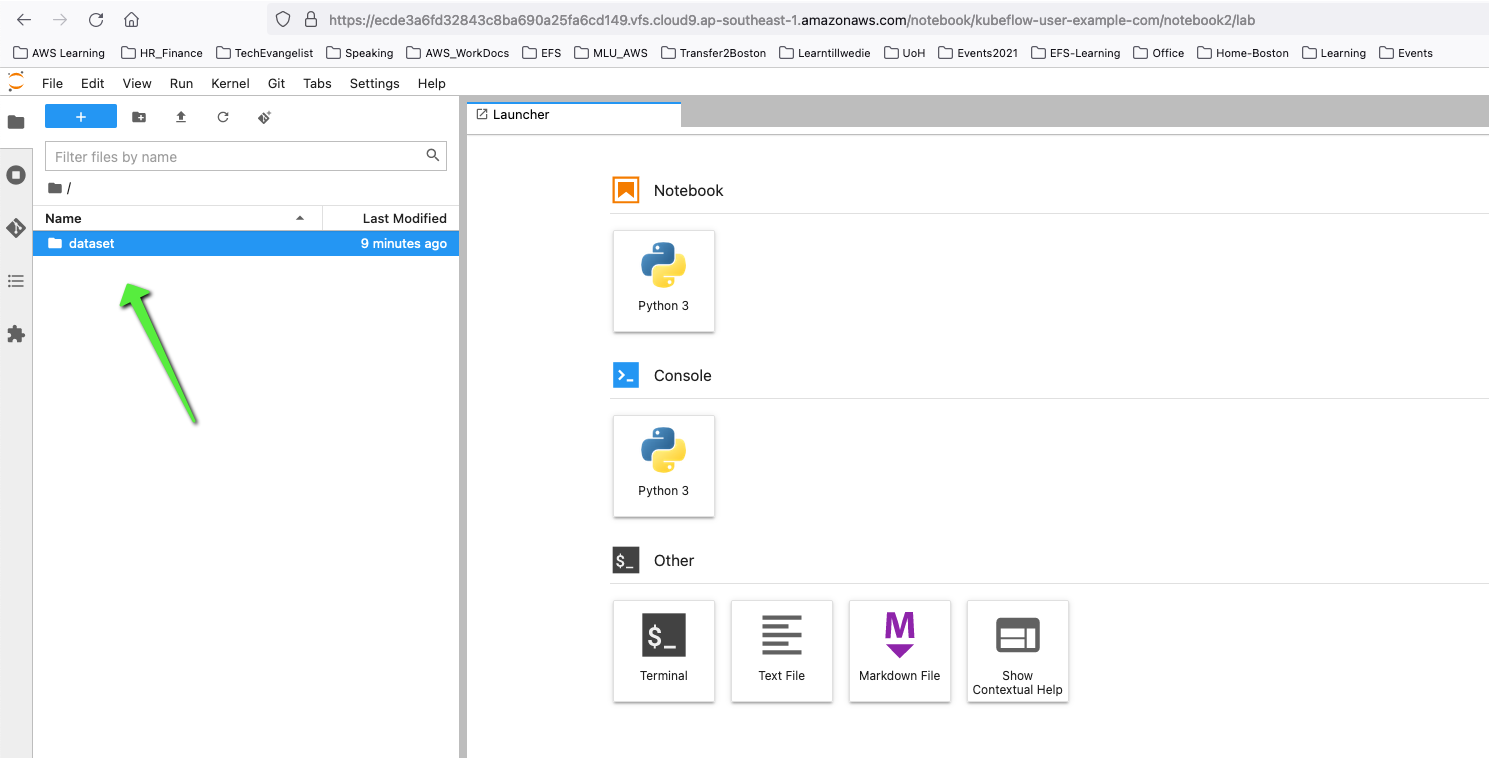Open Running Terminals and Kernels sidebar
This screenshot has width=1489, height=758.
(x=16, y=175)
